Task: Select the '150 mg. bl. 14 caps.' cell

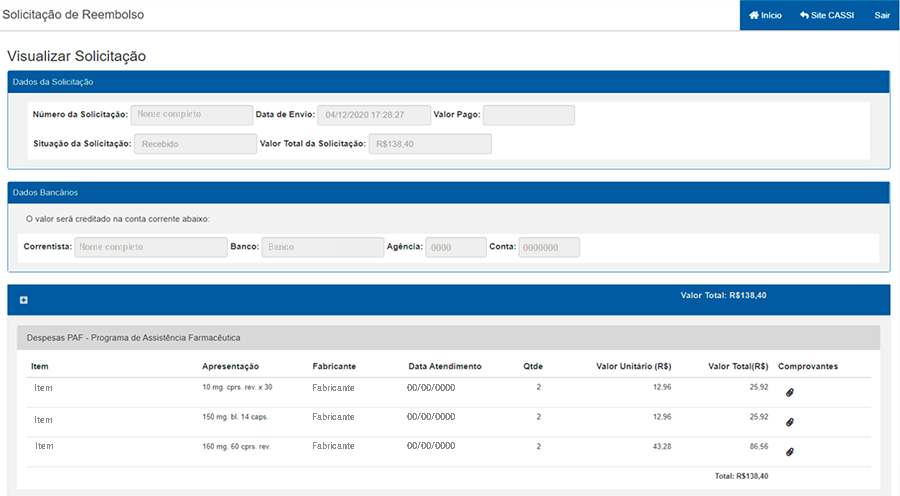Action: click(x=235, y=417)
